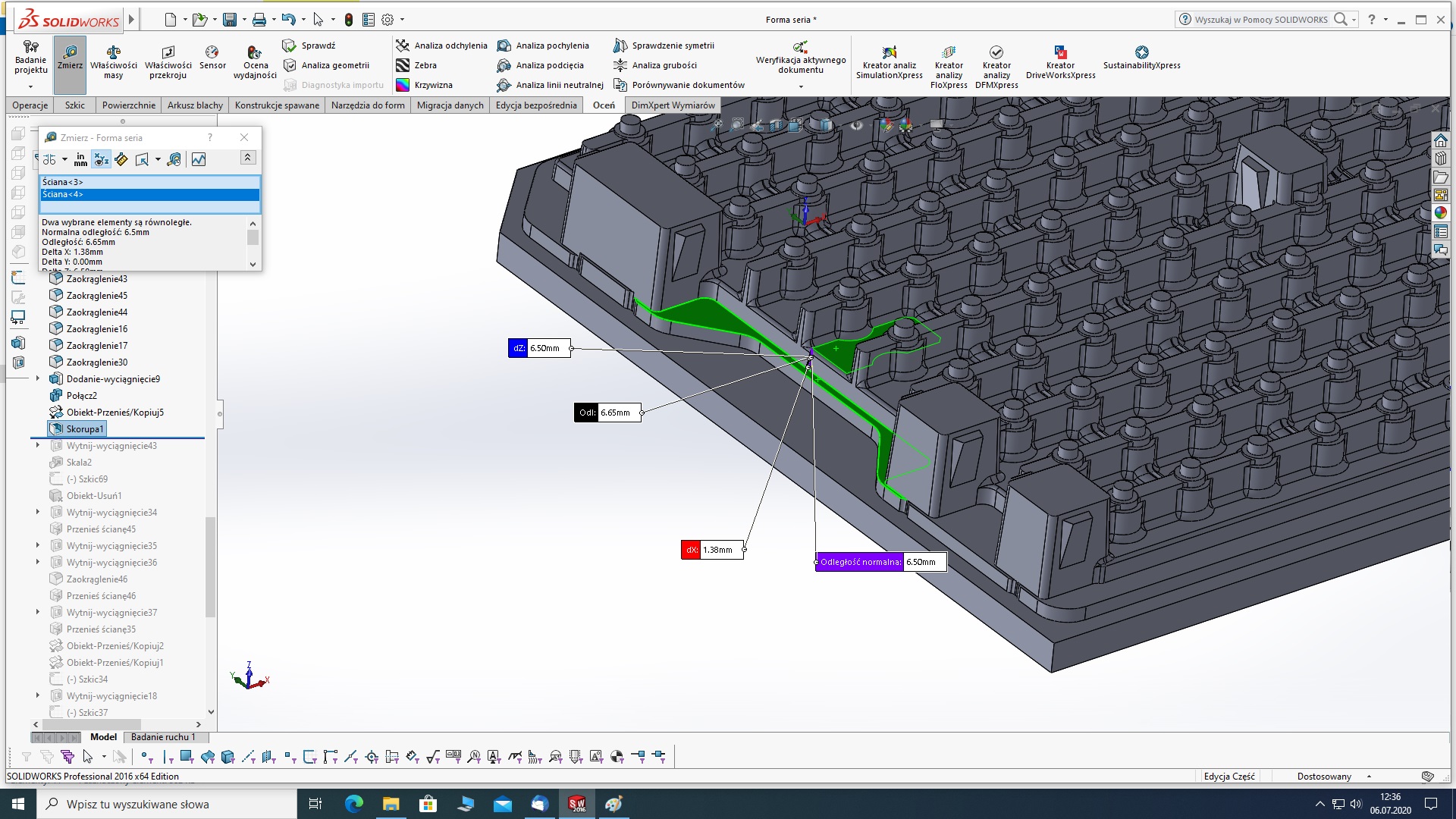Select Ściana<3> in selection list

pos(149,182)
